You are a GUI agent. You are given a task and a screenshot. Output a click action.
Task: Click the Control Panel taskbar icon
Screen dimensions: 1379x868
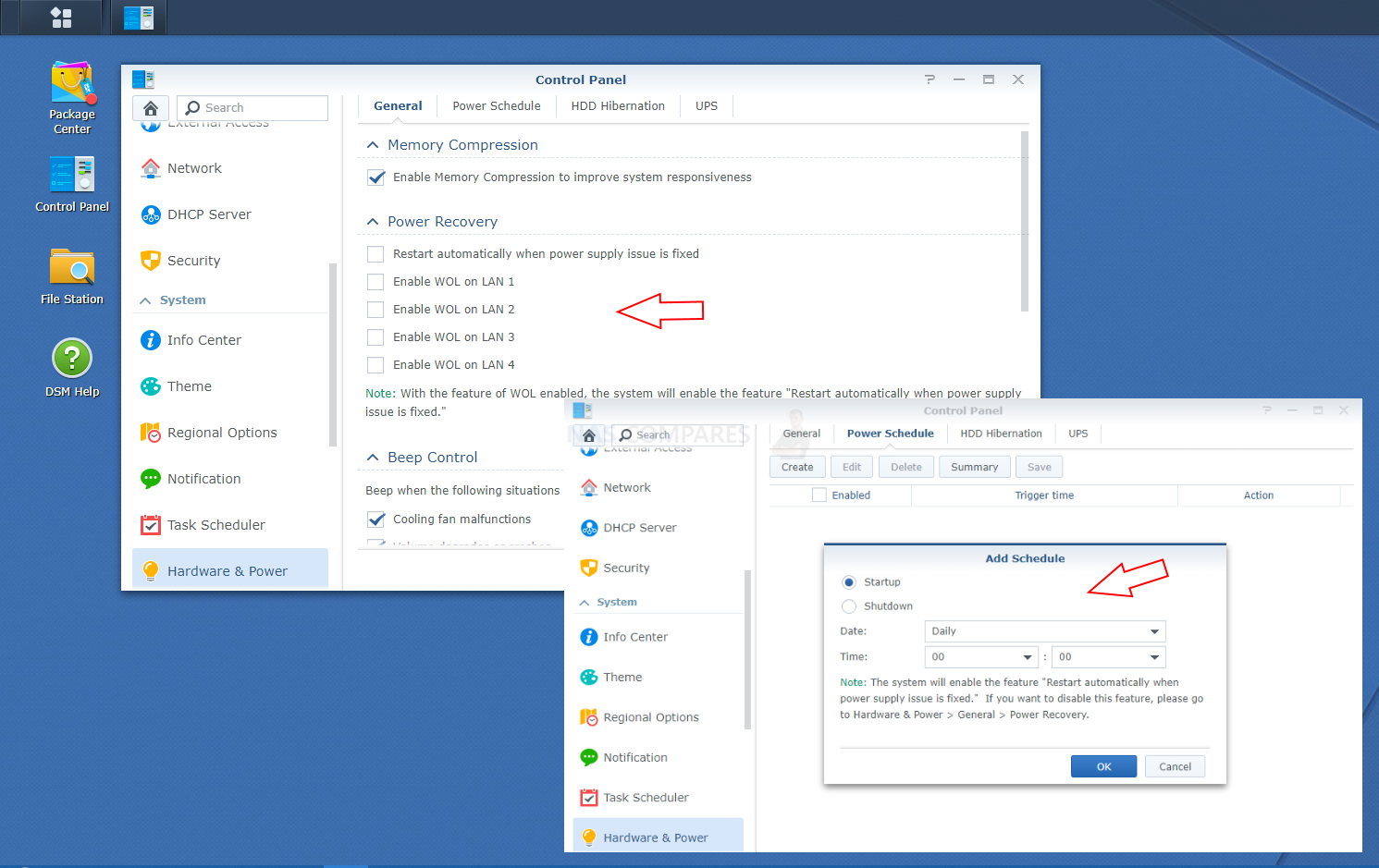pyautogui.click(x=139, y=18)
